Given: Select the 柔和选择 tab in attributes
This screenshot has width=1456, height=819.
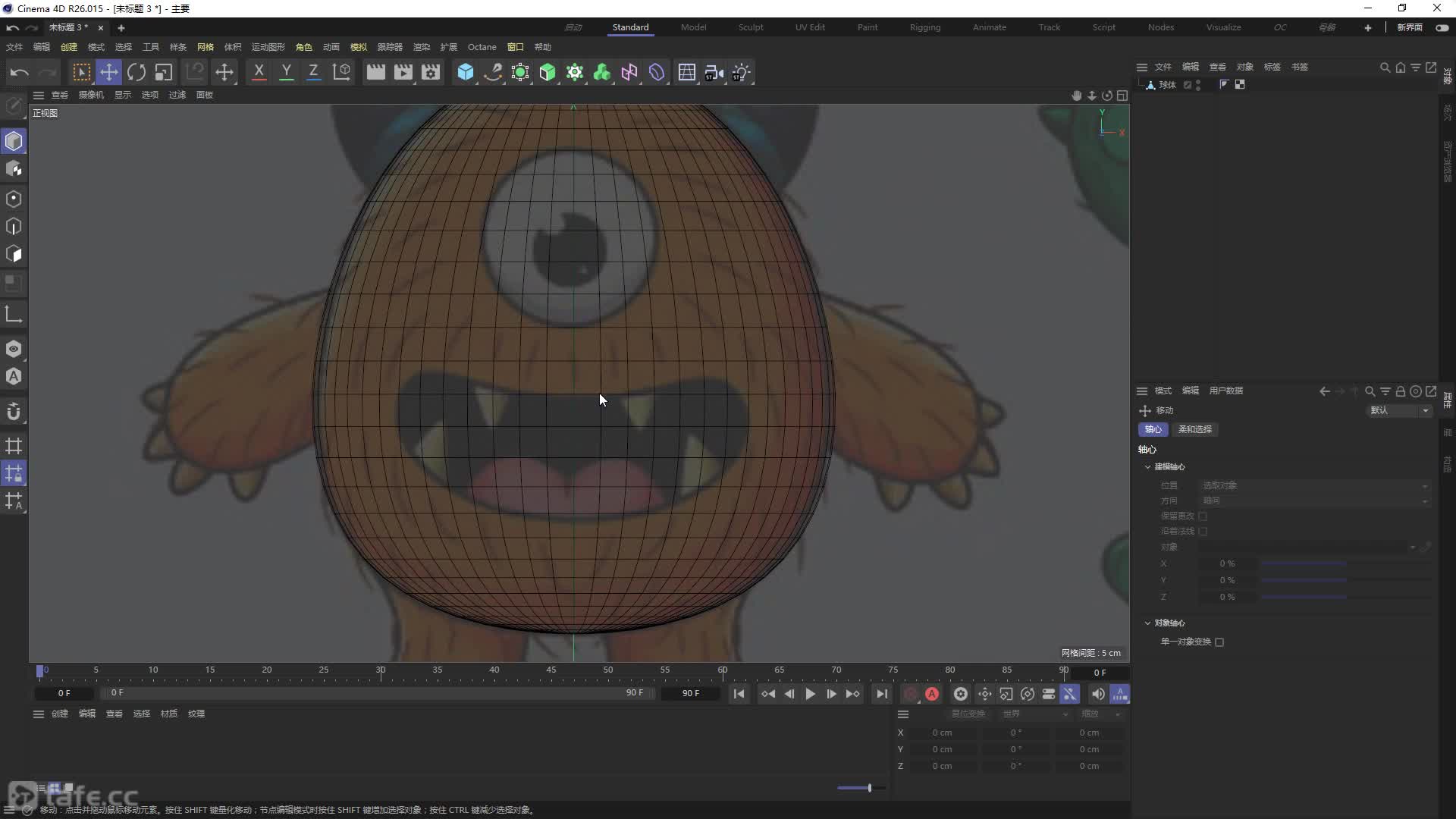Looking at the screenshot, I should pos(1195,429).
